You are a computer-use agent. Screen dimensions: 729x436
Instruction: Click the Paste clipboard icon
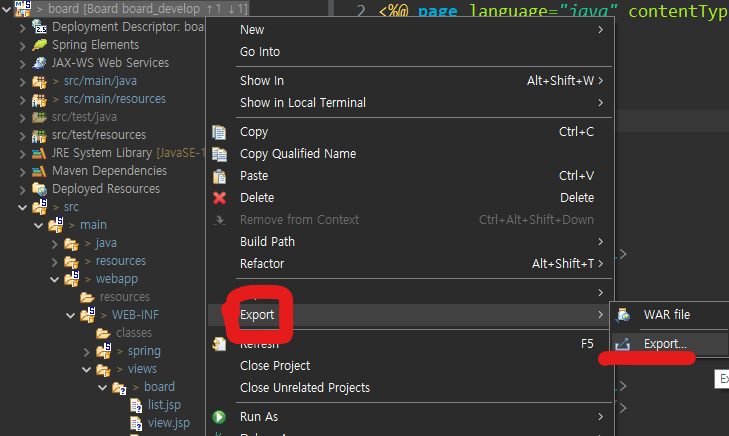point(219,176)
